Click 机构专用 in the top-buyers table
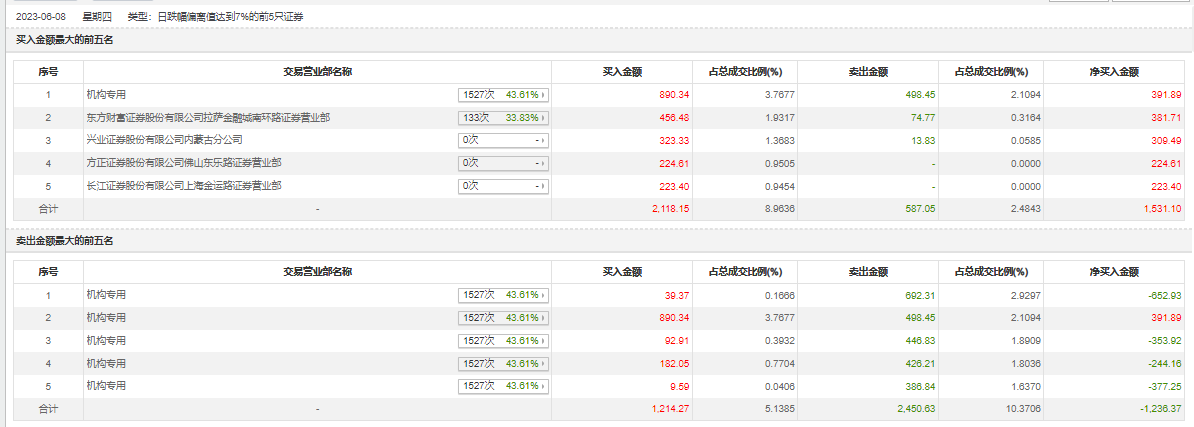1194x427 pixels. coord(106,95)
